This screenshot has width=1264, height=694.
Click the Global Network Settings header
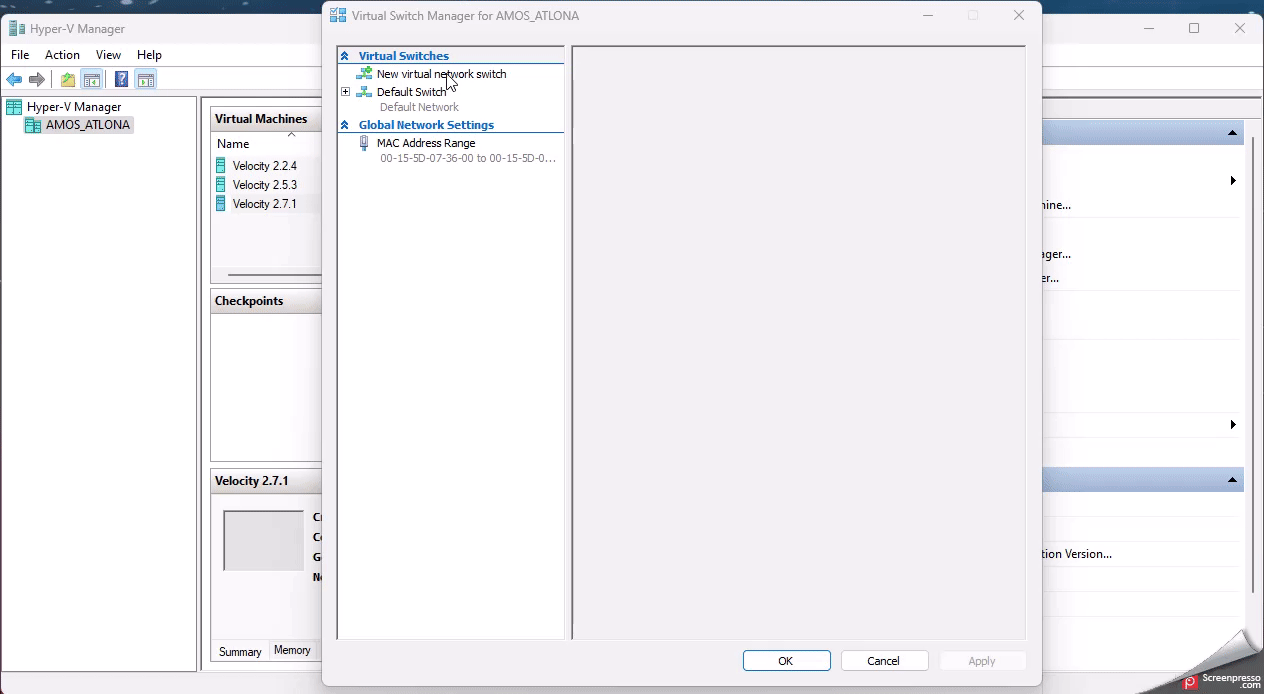click(x=426, y=125)
